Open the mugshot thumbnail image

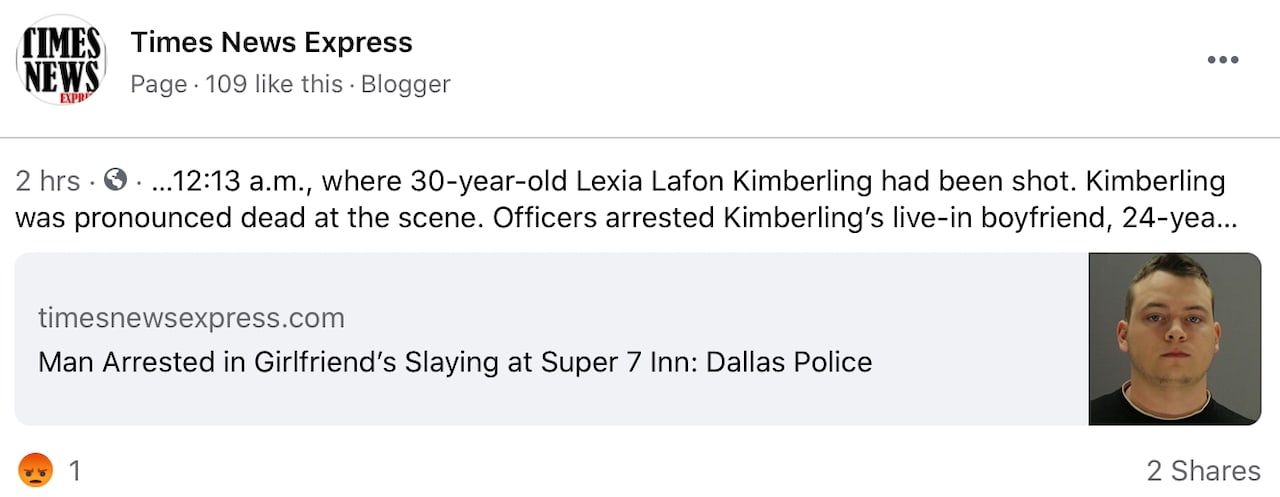coord(1174,339)
